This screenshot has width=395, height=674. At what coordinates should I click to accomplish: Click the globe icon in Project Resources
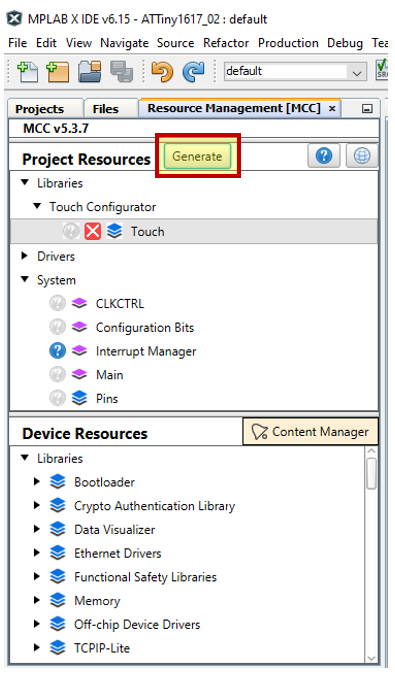[x=362, y=156]
